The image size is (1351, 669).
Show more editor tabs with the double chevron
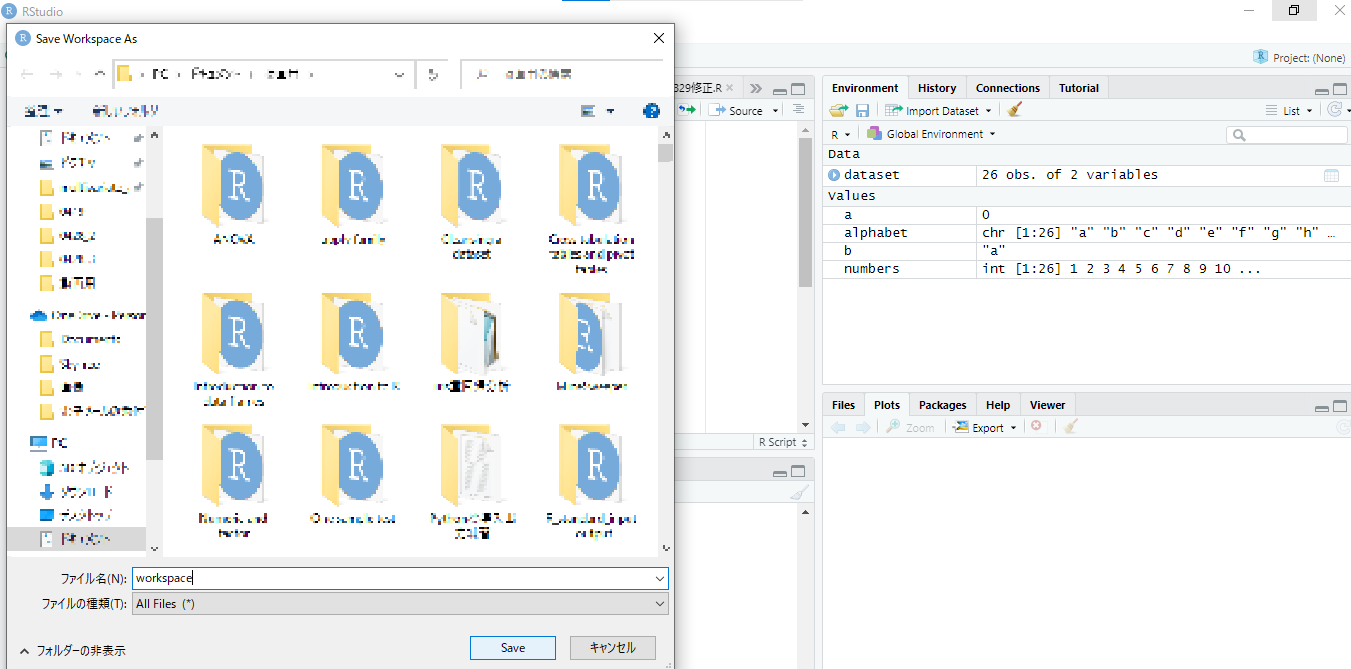[x=755, y=88]
